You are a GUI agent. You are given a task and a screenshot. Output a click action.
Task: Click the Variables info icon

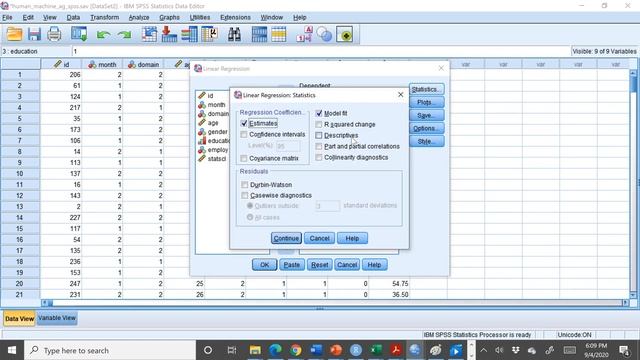[x=189, y=34]
